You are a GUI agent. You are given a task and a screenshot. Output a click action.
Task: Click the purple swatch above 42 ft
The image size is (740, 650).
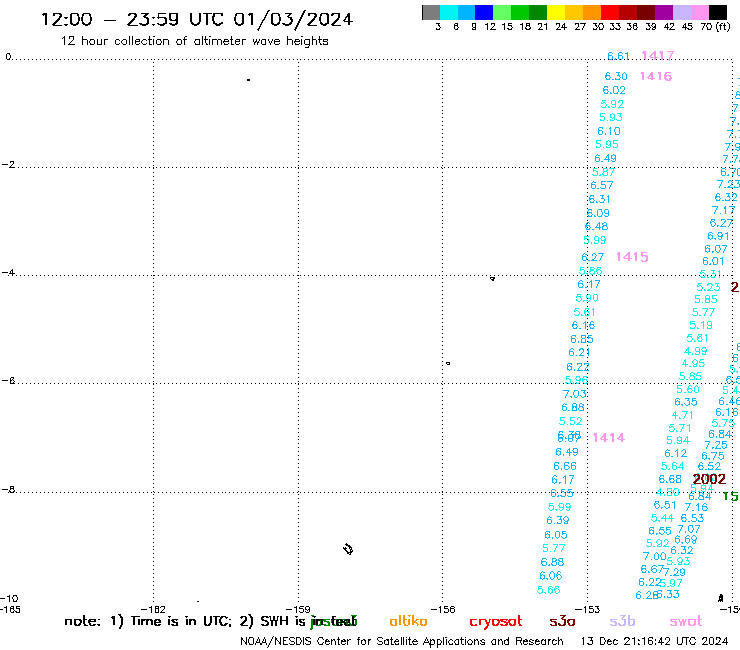click(x=664, y=12)
